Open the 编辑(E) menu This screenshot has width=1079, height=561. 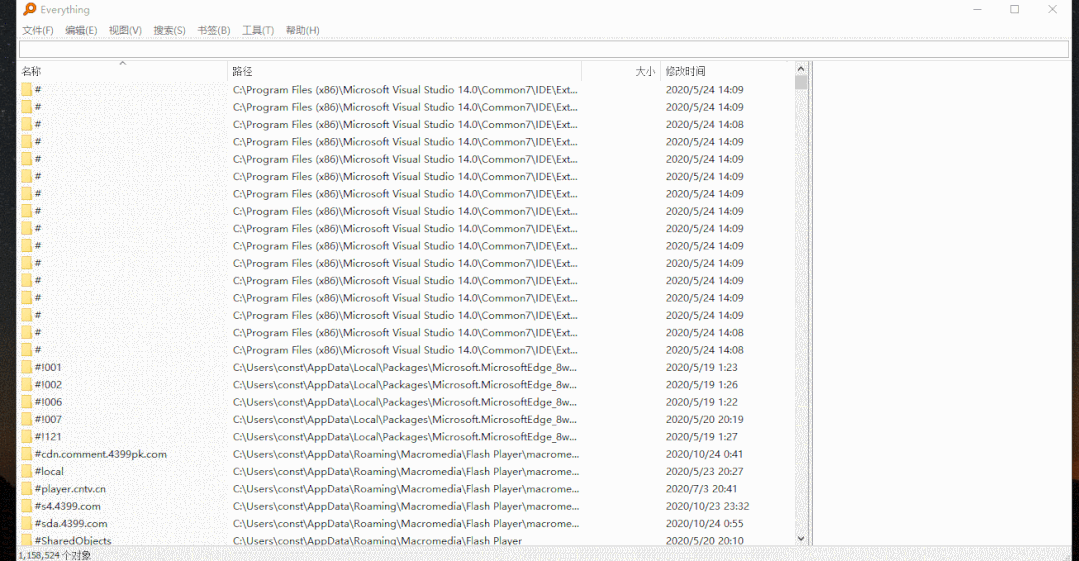click(81, 30)
